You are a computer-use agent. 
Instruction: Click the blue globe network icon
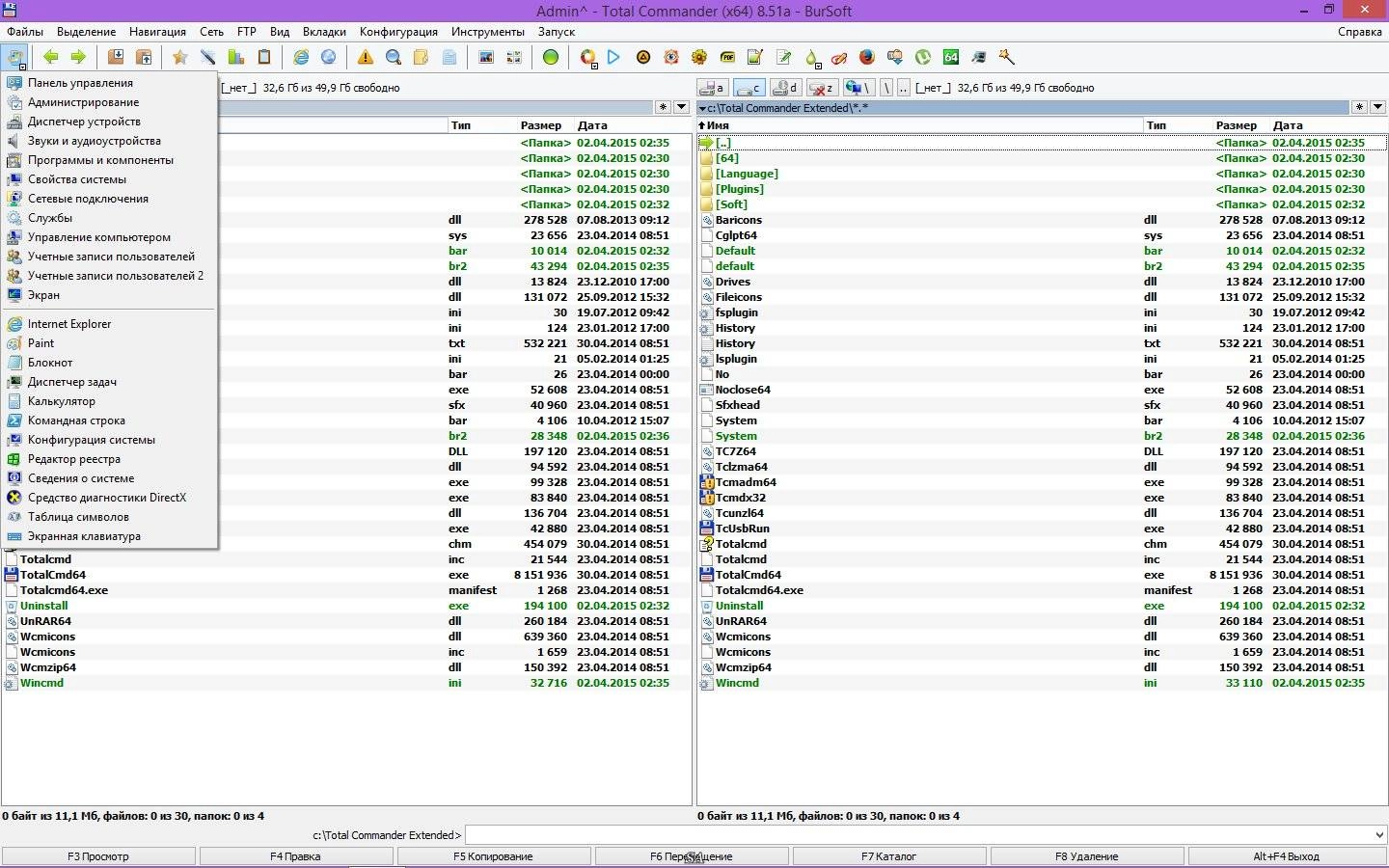(329, 58)
